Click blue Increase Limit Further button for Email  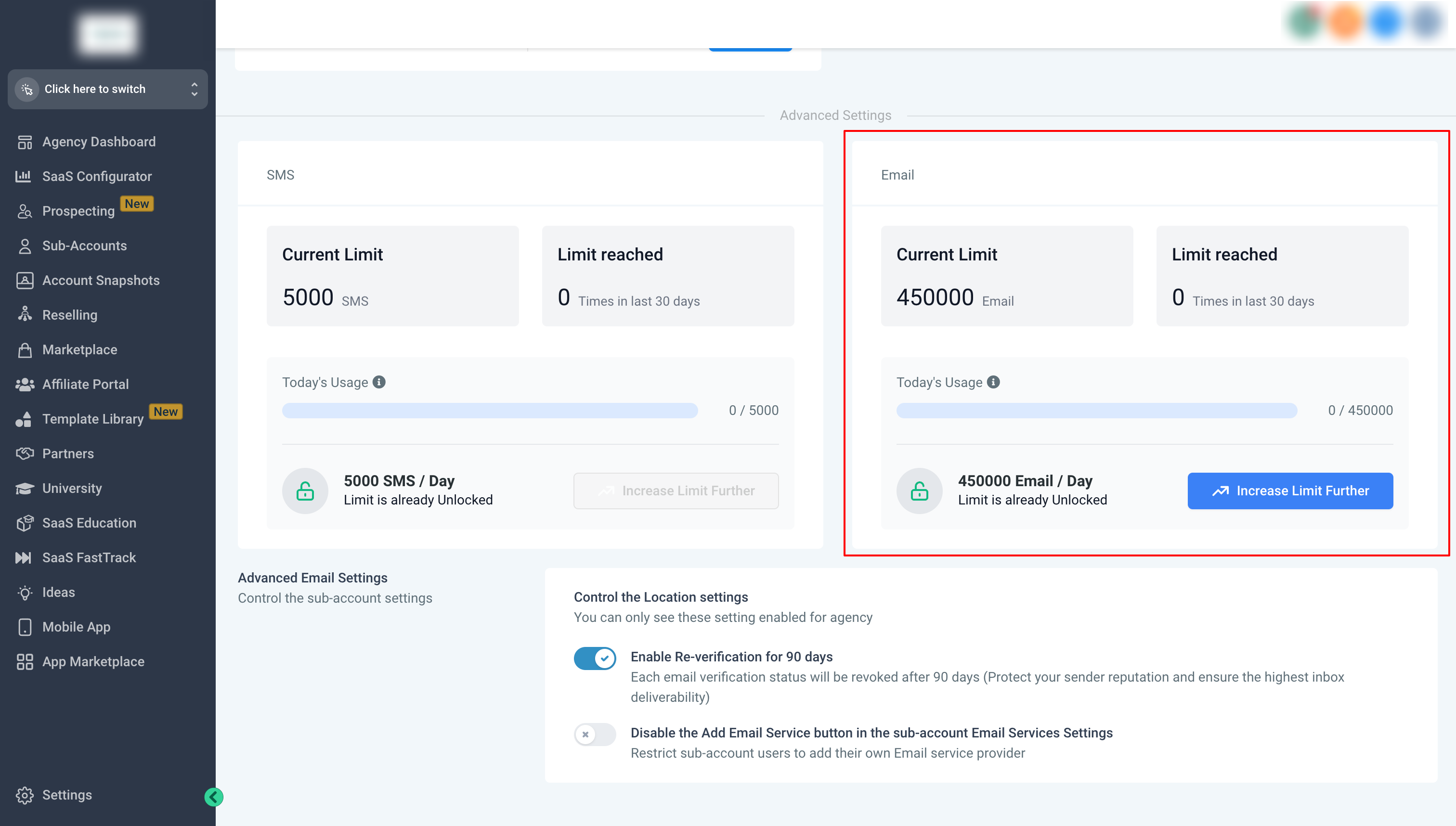point(1290,490)
